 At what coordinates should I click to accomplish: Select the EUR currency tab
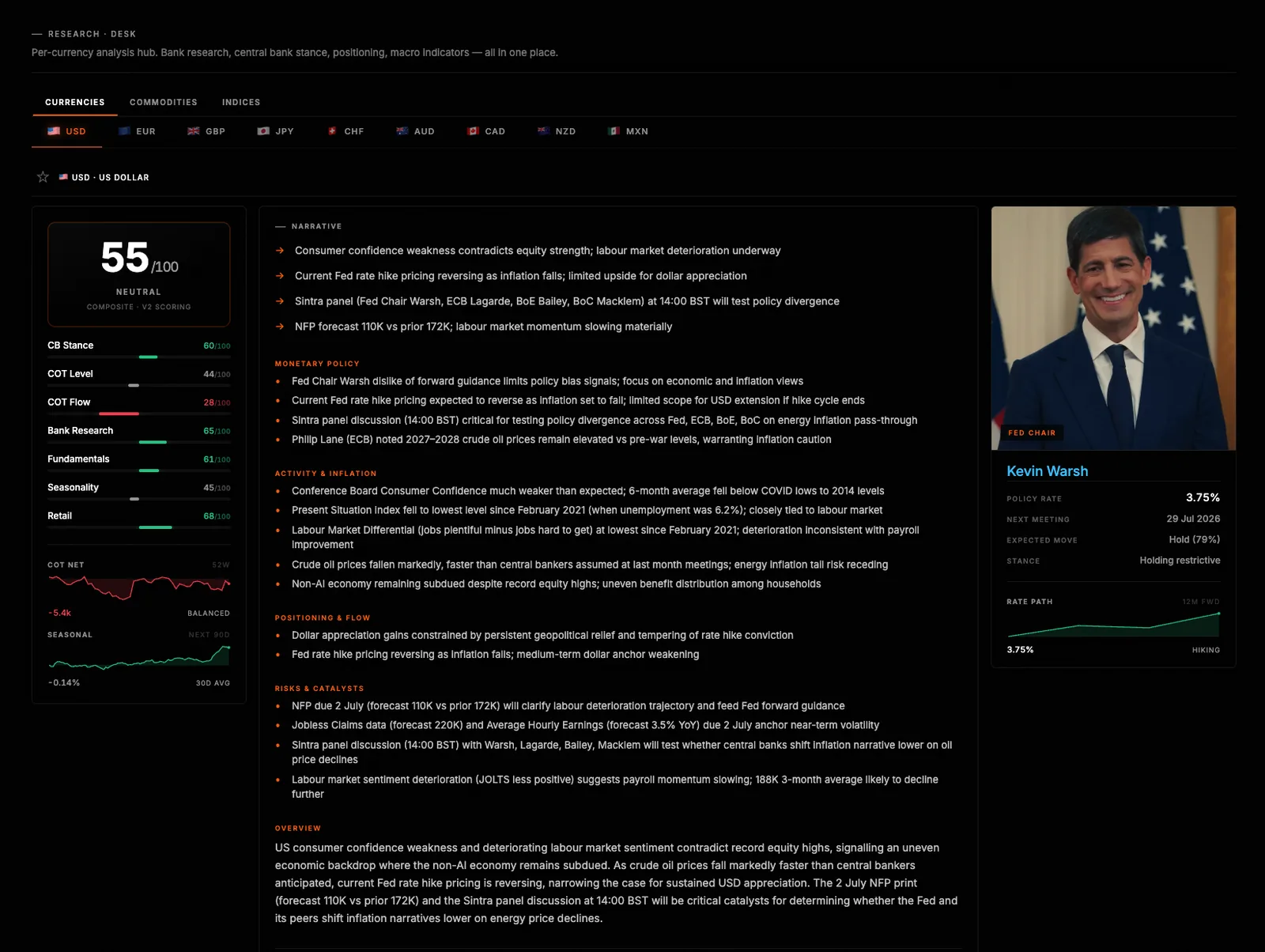[x=137, y=131]
